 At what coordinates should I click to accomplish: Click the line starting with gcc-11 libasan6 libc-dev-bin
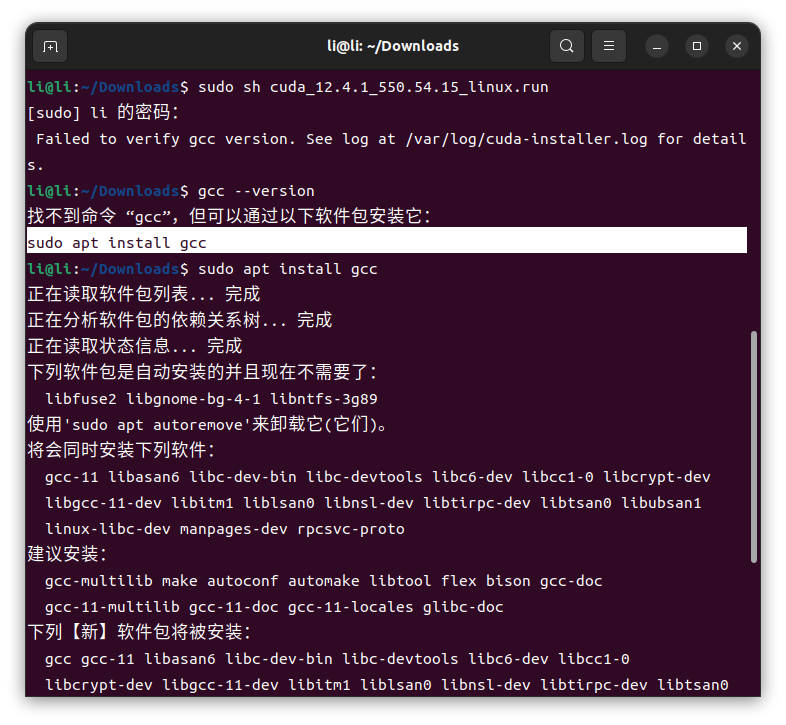coord(377,477)
